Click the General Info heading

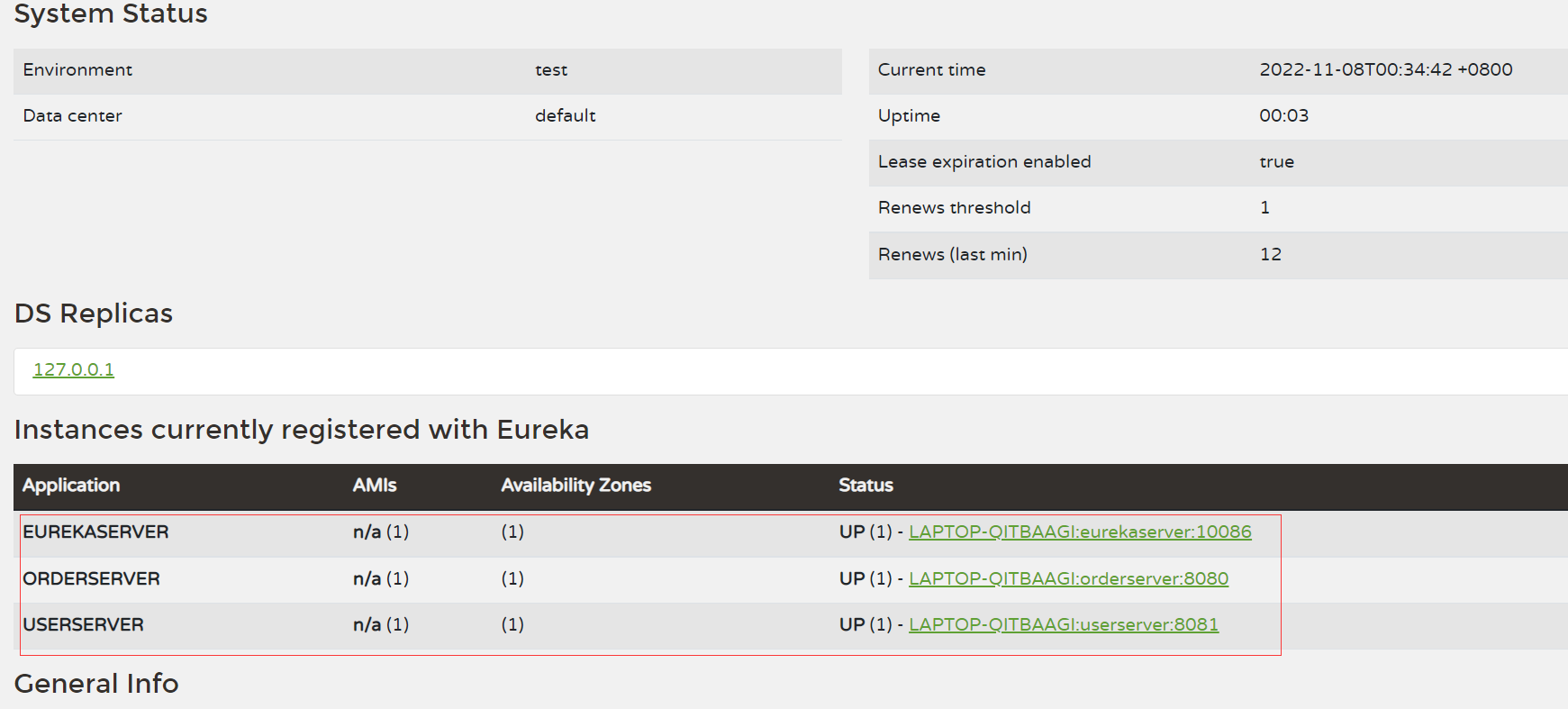pyautogui.click(x=96, y=683)
